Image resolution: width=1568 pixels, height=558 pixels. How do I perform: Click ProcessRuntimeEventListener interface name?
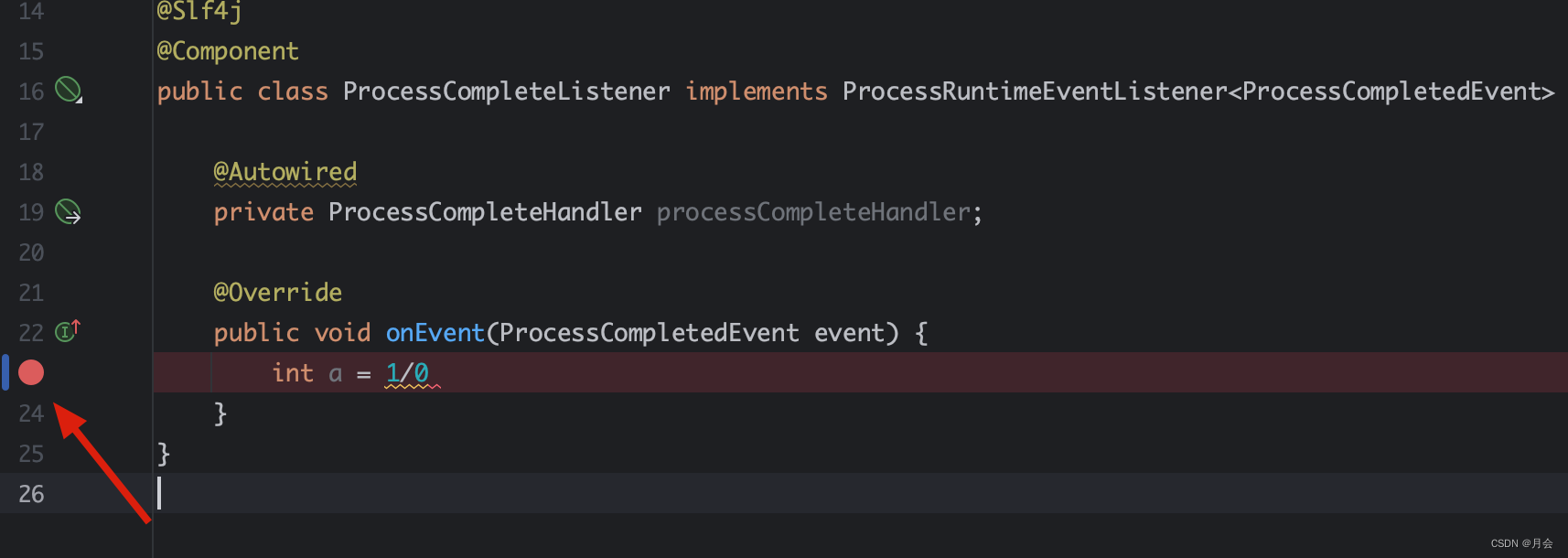pyautogui.click(x=1034, y=91)
